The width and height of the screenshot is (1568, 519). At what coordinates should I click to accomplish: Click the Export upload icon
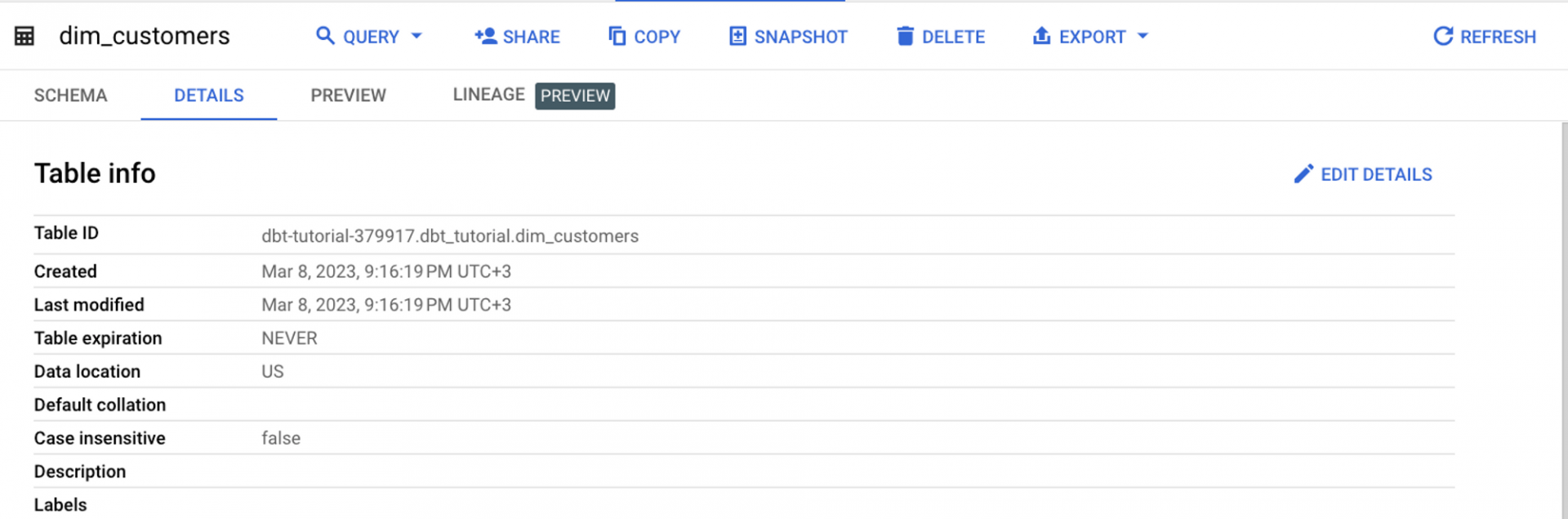[1041, 36]
